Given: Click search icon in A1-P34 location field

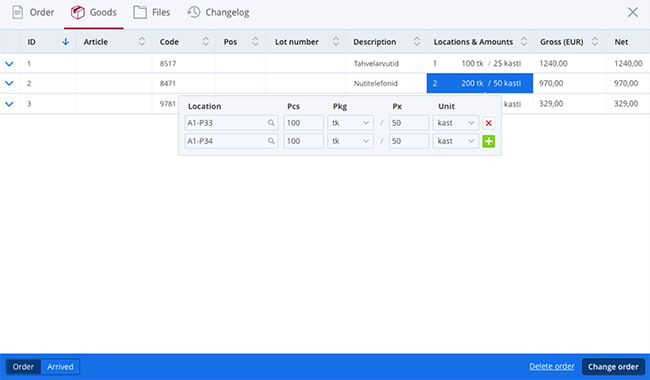Looking at the screenshot, I should click(x=271, y=141).
